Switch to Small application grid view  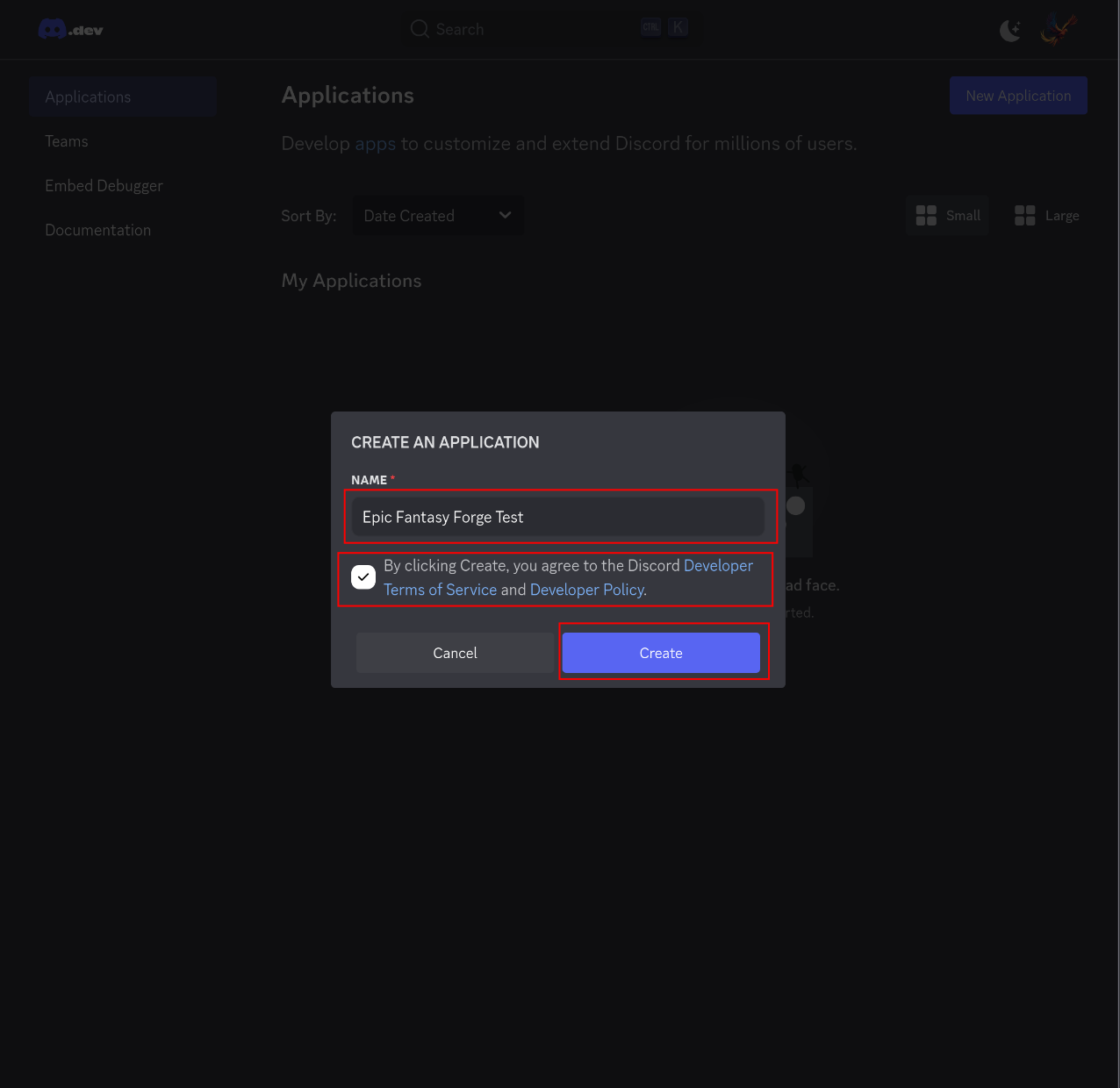click(946, 215)
